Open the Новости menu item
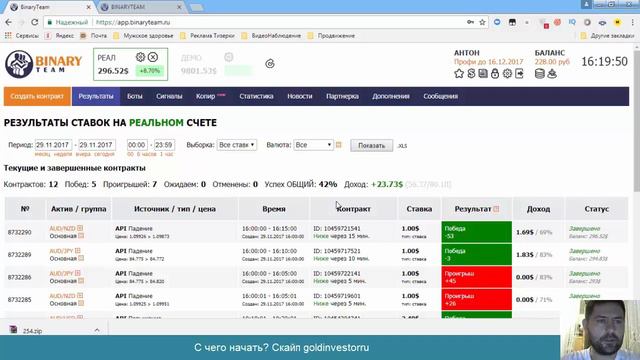 pyautogui.click(x=300, y=96)
